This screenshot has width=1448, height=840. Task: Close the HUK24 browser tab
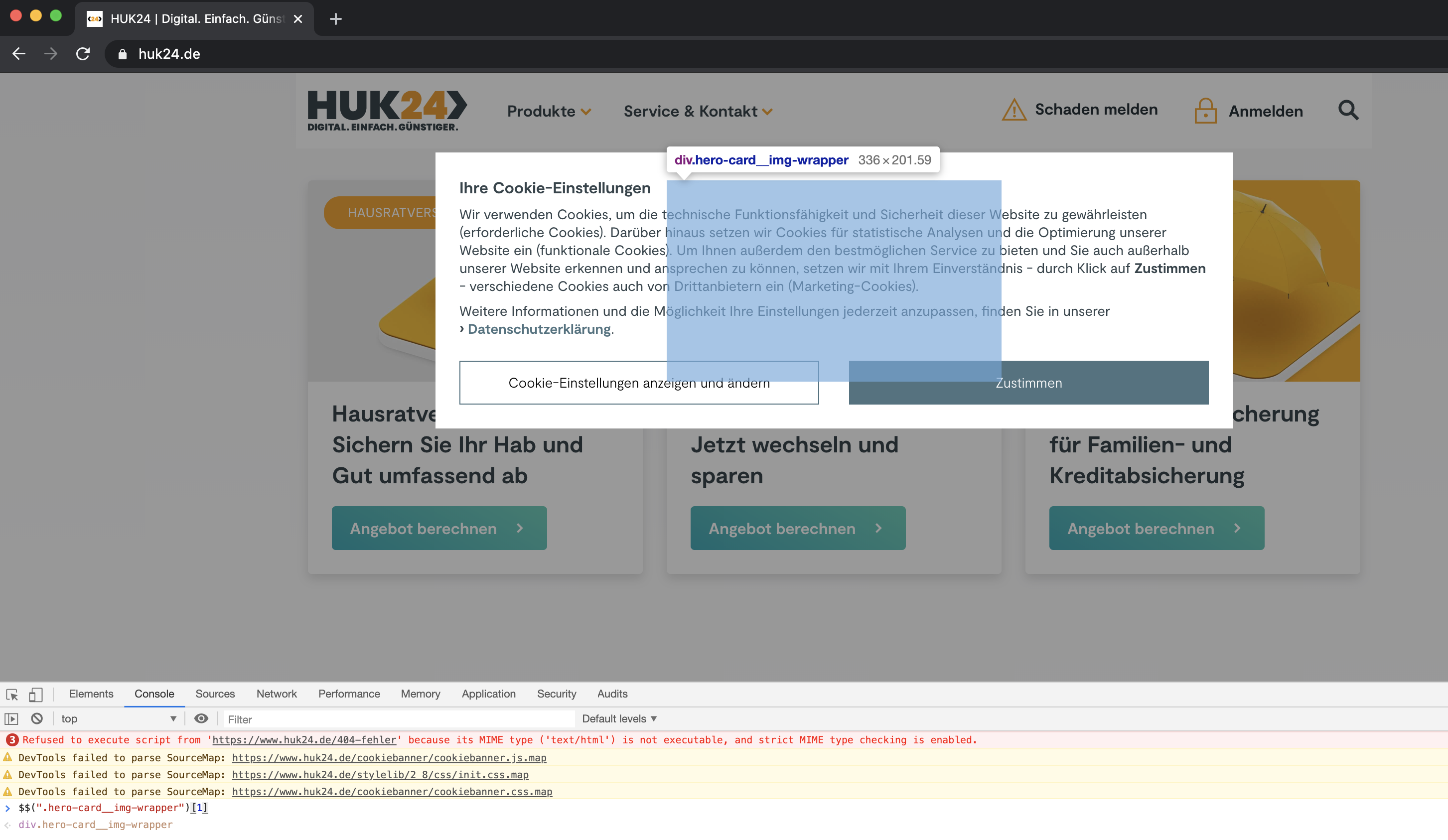click(297, 19)
